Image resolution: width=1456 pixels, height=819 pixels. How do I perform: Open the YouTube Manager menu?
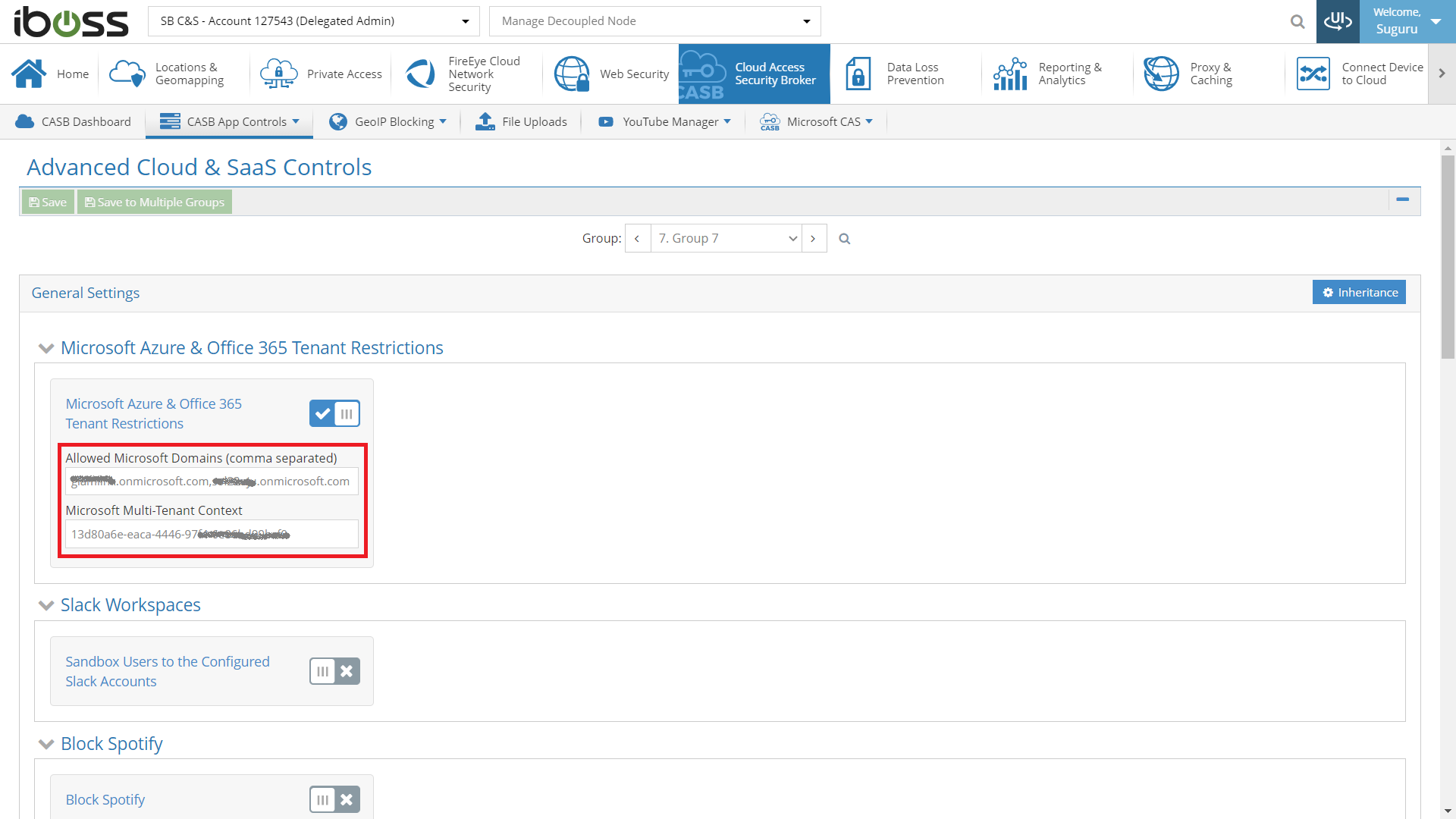pos(664,121)
